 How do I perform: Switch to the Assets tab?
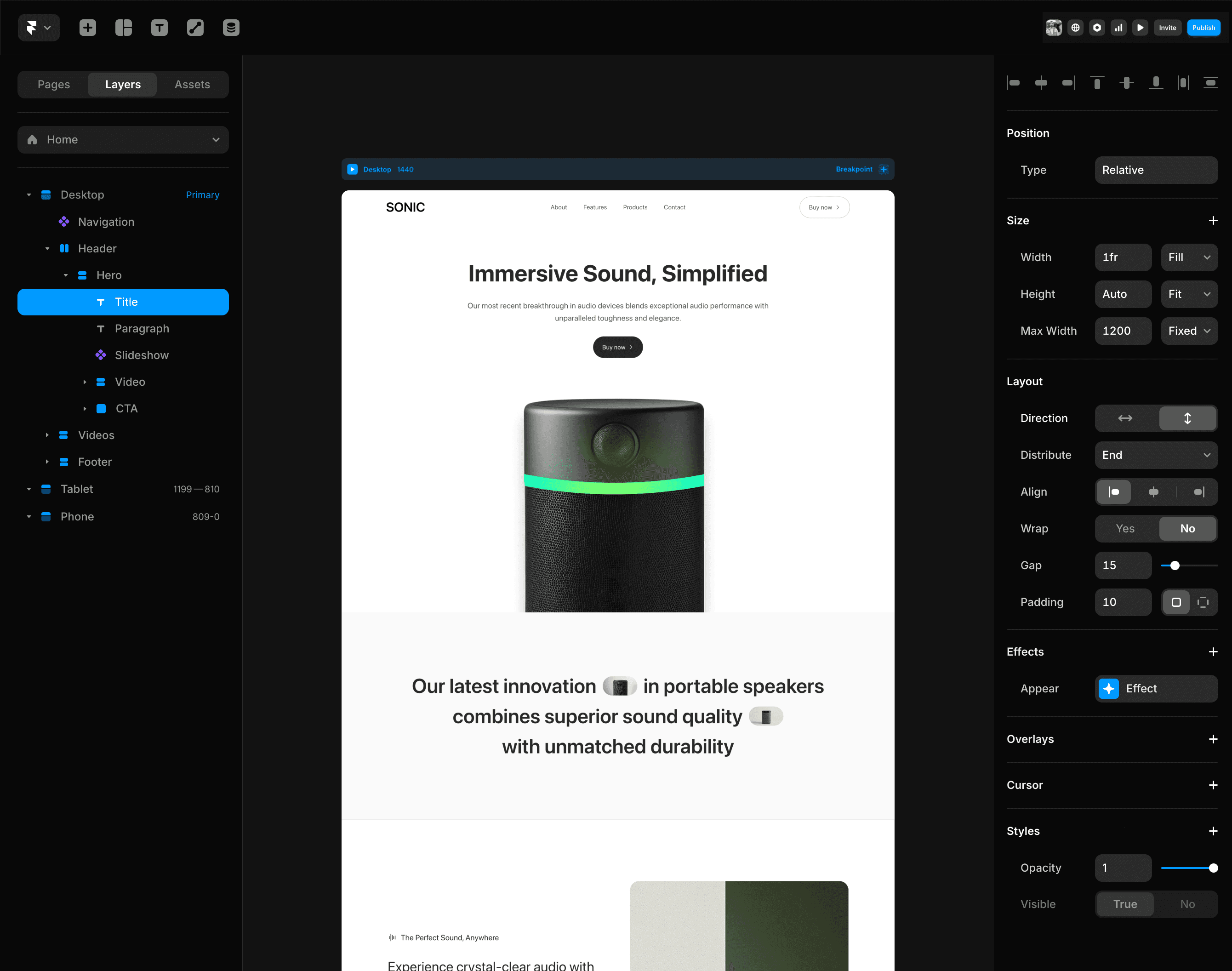[x=192, y=84]
